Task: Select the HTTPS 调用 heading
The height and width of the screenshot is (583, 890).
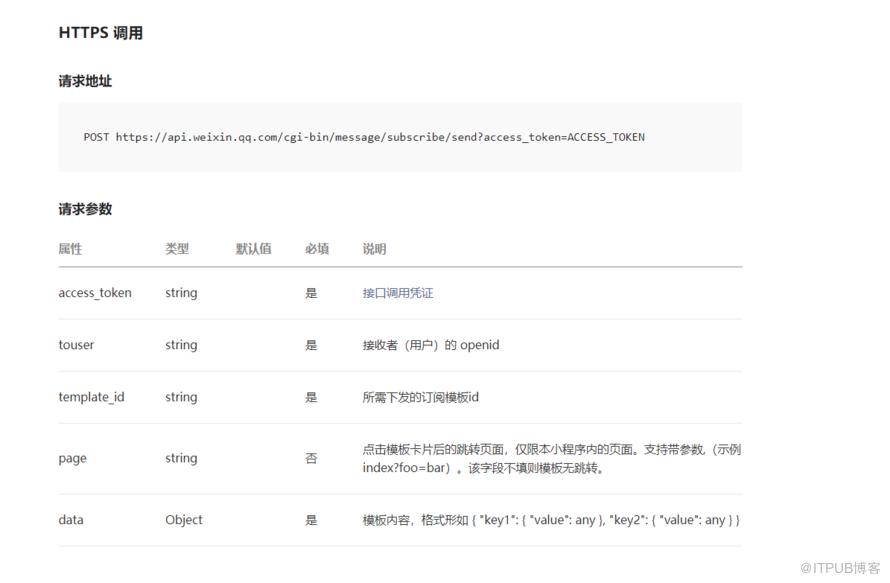Action: click(x=100, y=33)
